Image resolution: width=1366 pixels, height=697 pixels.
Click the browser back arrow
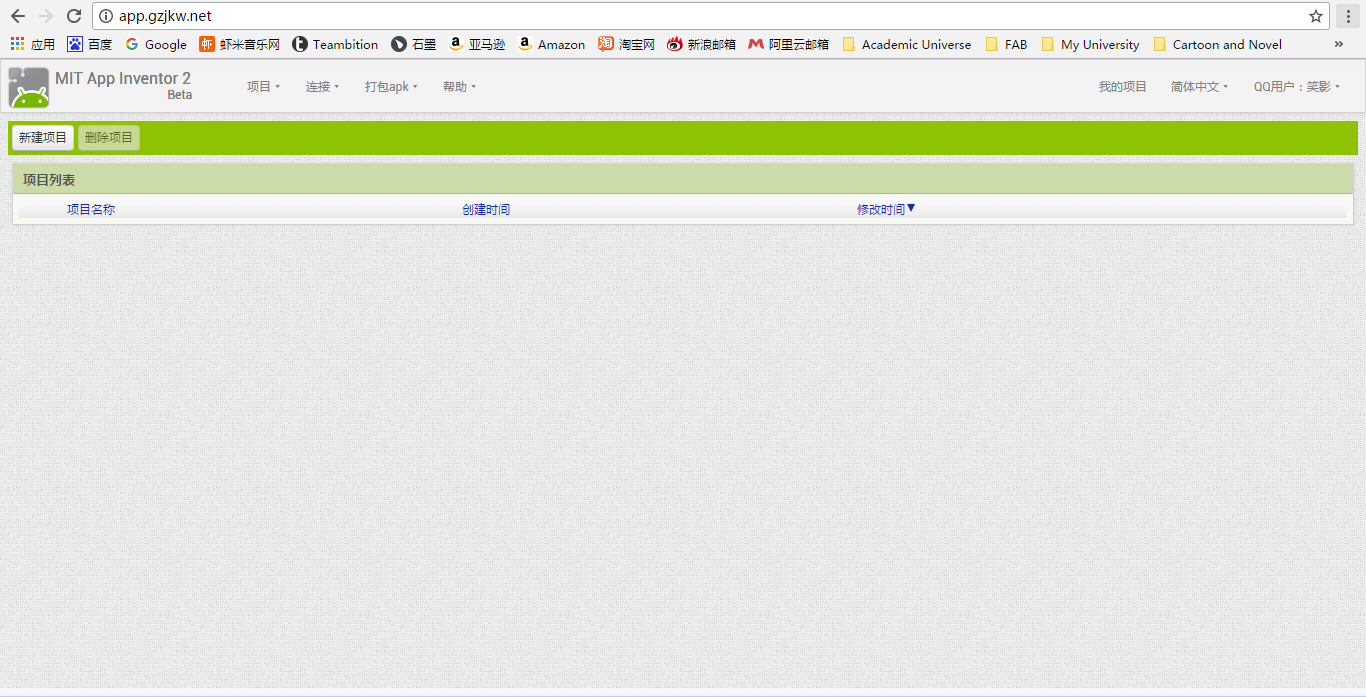click(18, 16)
